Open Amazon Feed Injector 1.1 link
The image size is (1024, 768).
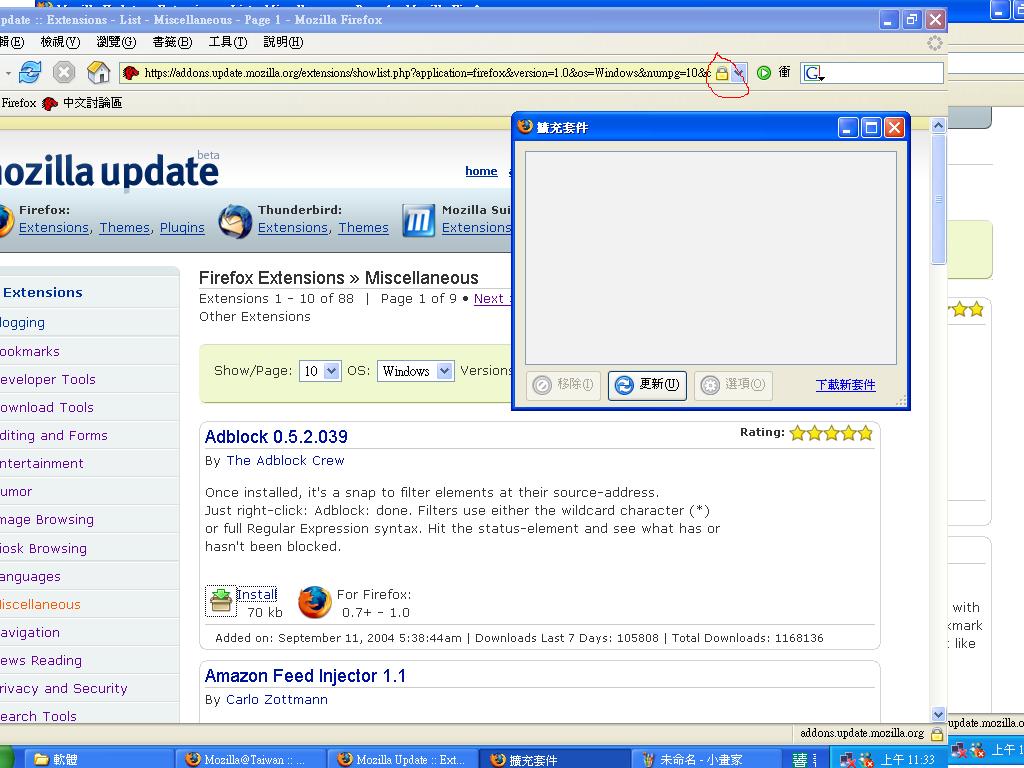(x=305, y=676)
